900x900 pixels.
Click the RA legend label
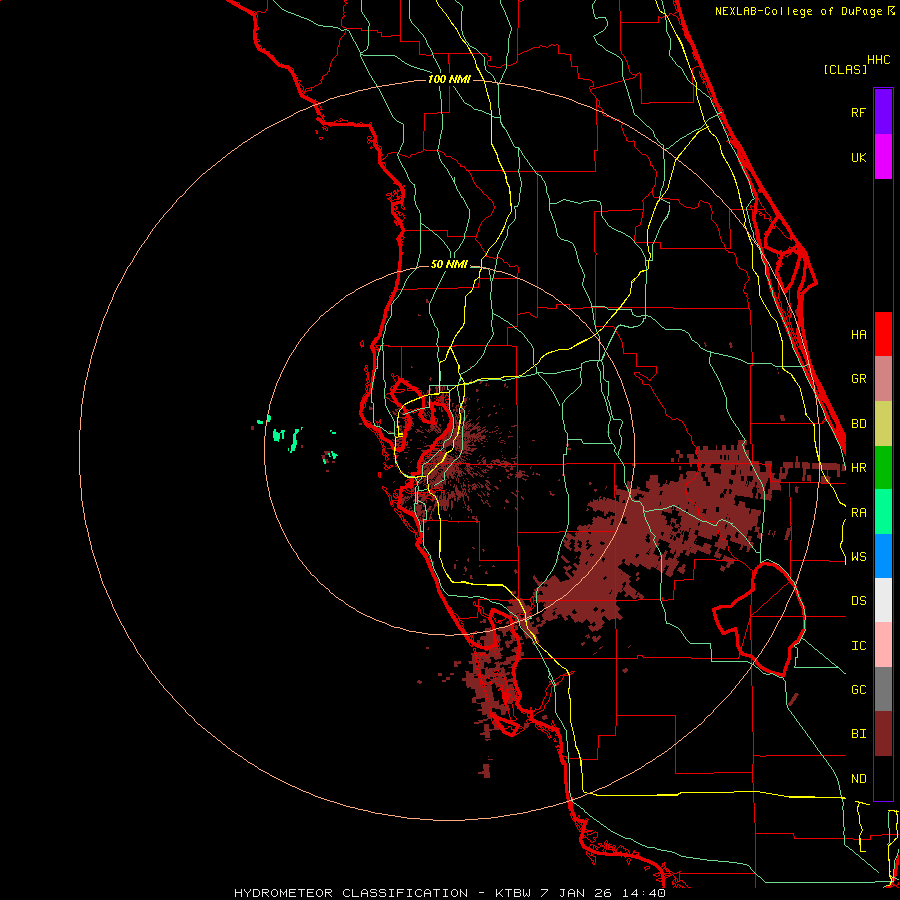(858, 513)
